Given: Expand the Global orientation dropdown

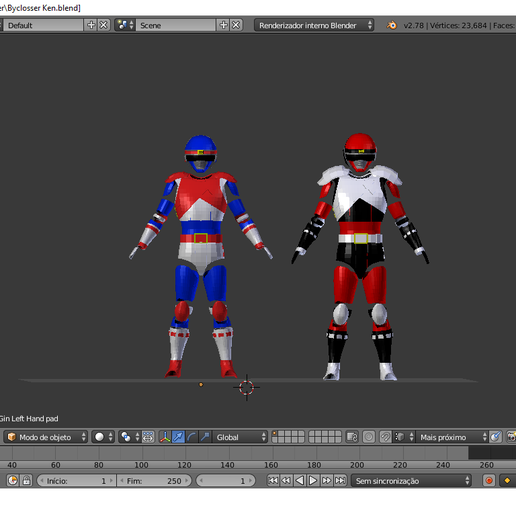Looking at the screenshot, I should [x=240, y=437].
